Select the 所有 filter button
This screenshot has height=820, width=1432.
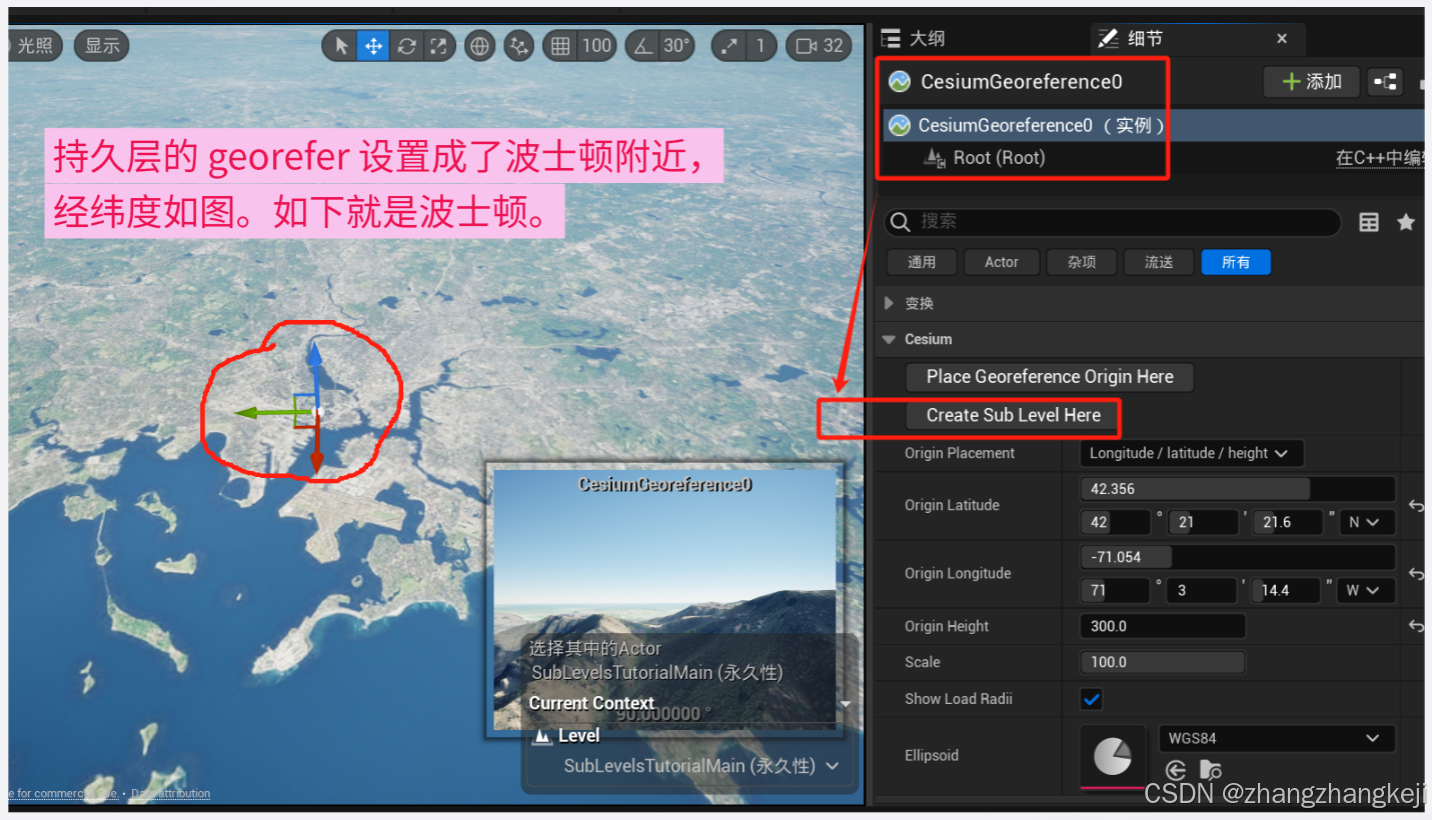pyautogui.click(x=1236, y=262)
